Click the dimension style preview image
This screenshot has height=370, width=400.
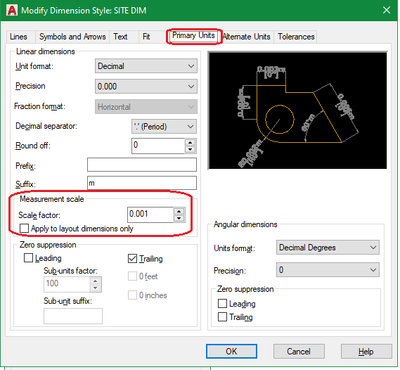(x=297, y=110)
